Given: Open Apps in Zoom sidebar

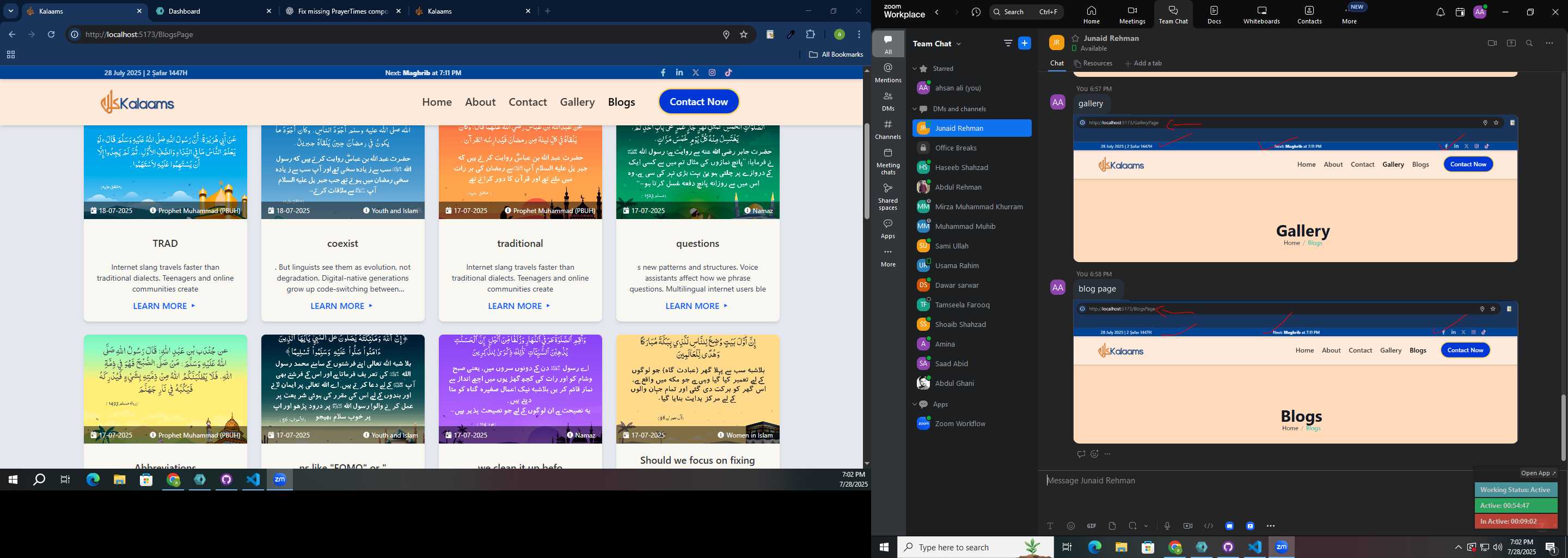Looking at the screenshot, I should [x=888, y=228].
